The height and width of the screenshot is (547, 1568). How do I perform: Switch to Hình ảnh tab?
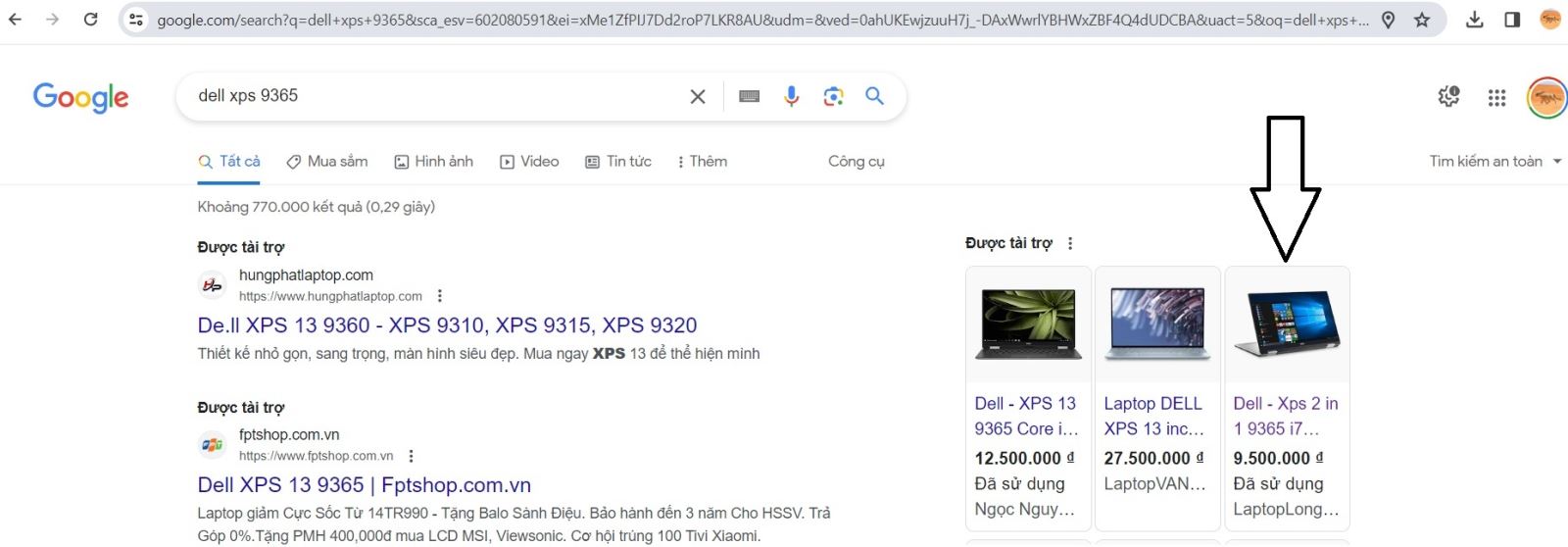[434, 162]
